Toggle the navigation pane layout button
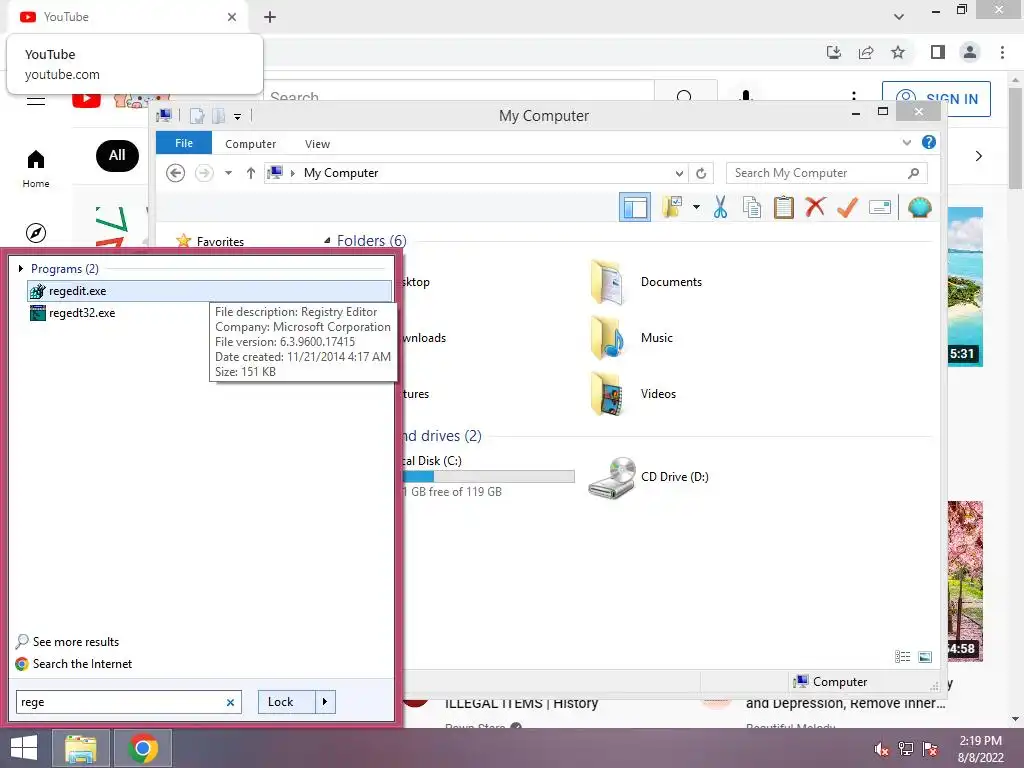The height and width of the screenshot is (768, 1024). (635, 208)
